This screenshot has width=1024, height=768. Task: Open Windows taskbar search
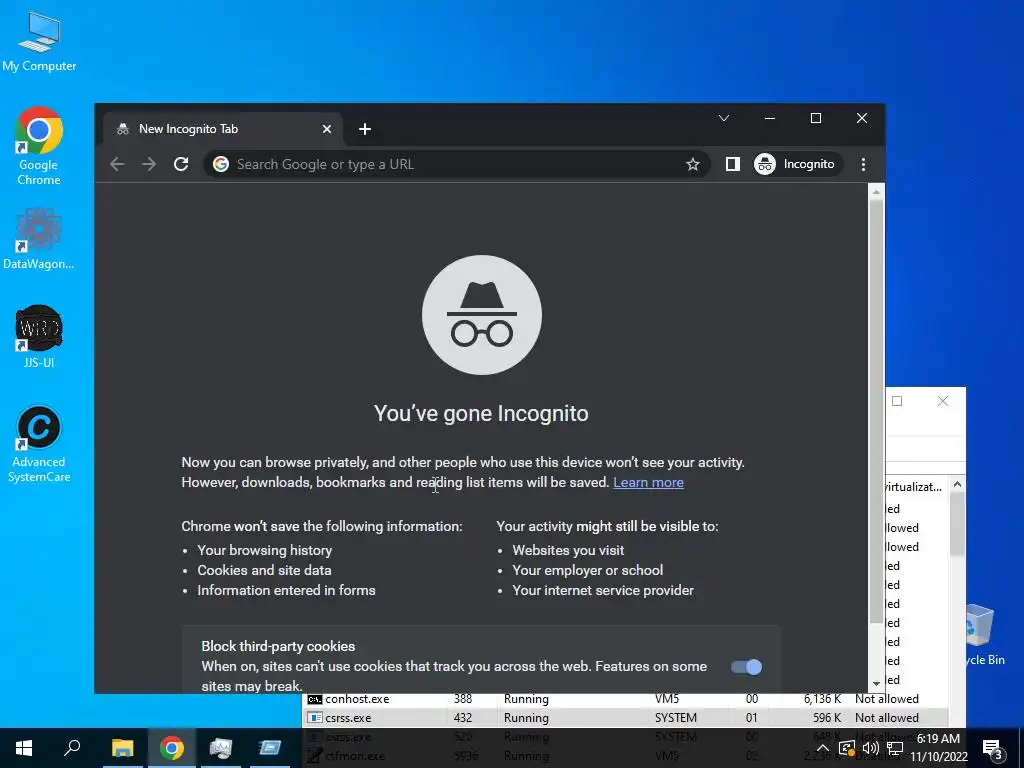[x=72, y=748]
